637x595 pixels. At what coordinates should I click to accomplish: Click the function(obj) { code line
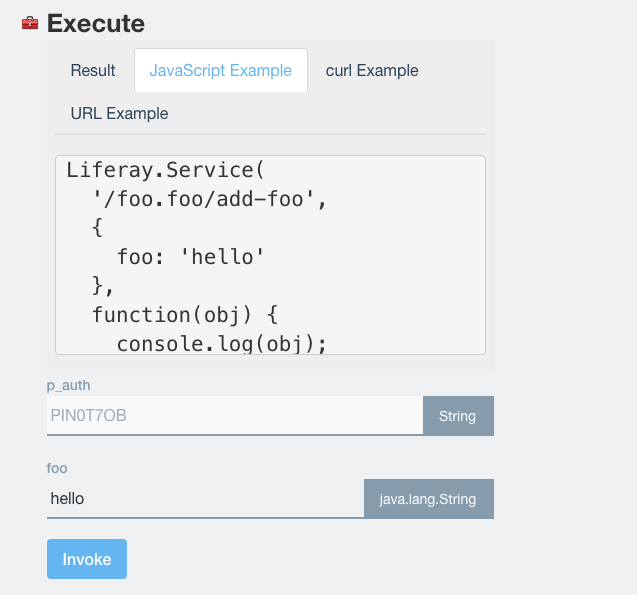[185, 315]
